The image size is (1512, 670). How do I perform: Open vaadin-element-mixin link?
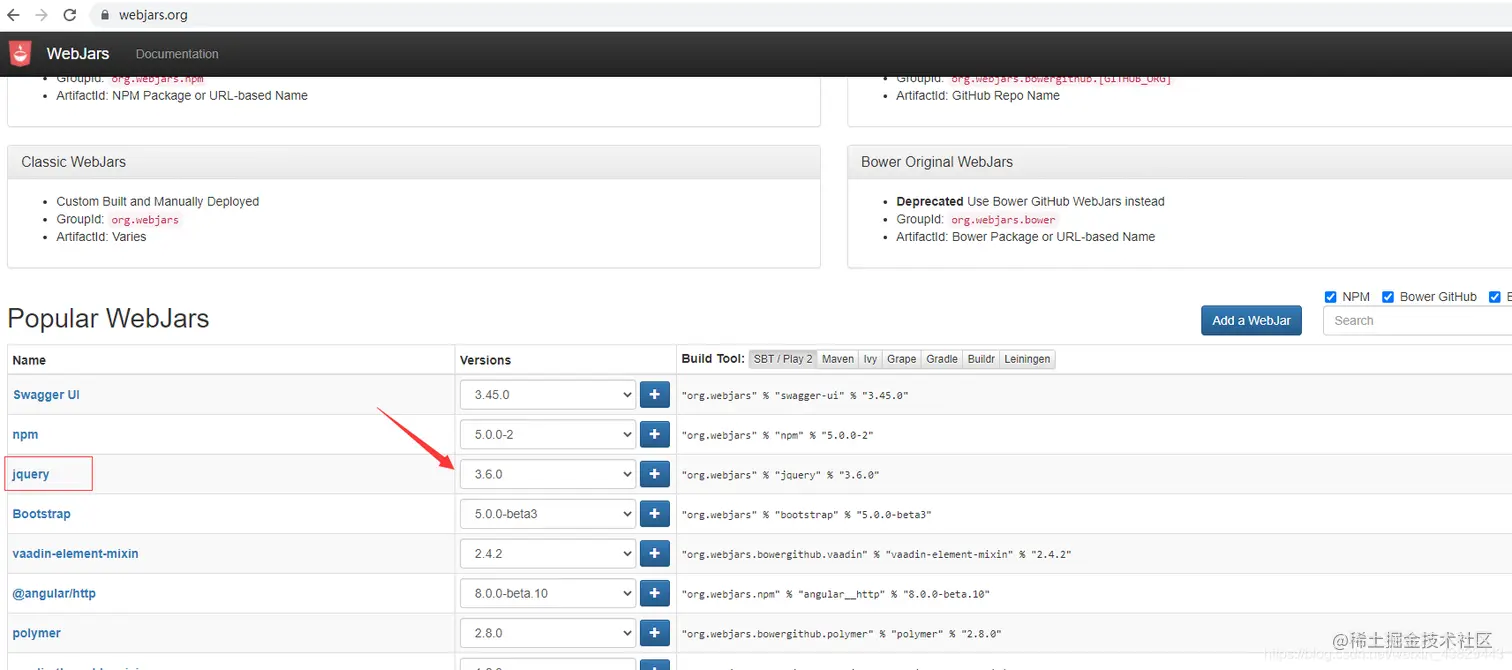click(76, 554)
